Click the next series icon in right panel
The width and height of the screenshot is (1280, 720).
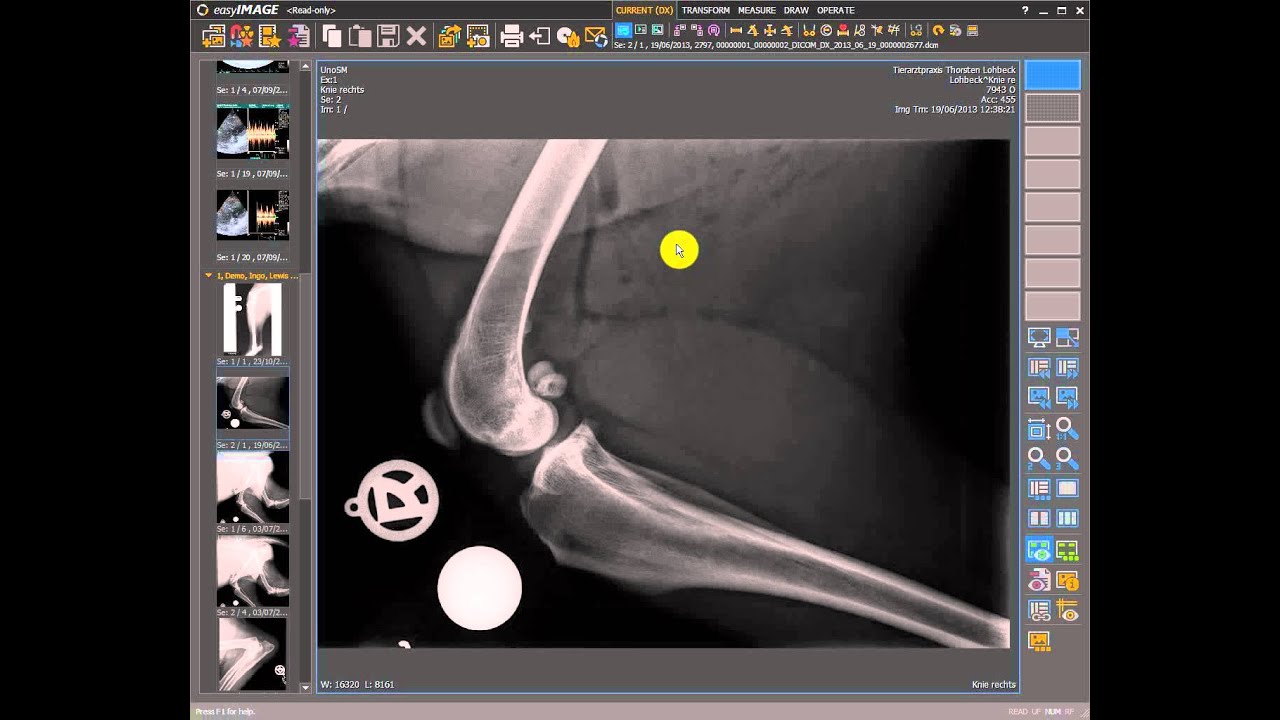[1067, 368]
